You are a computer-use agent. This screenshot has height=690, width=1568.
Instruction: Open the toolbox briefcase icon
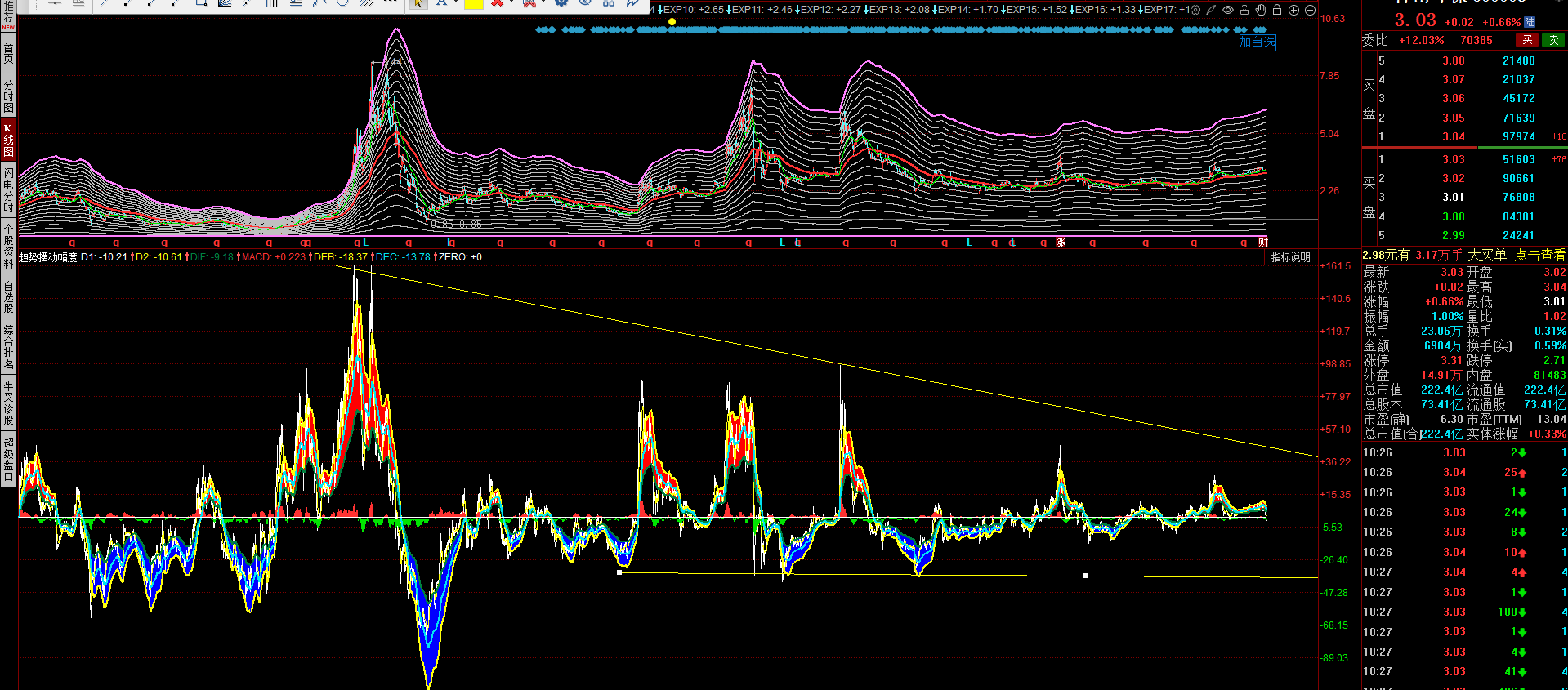(x=1244, y=10)
